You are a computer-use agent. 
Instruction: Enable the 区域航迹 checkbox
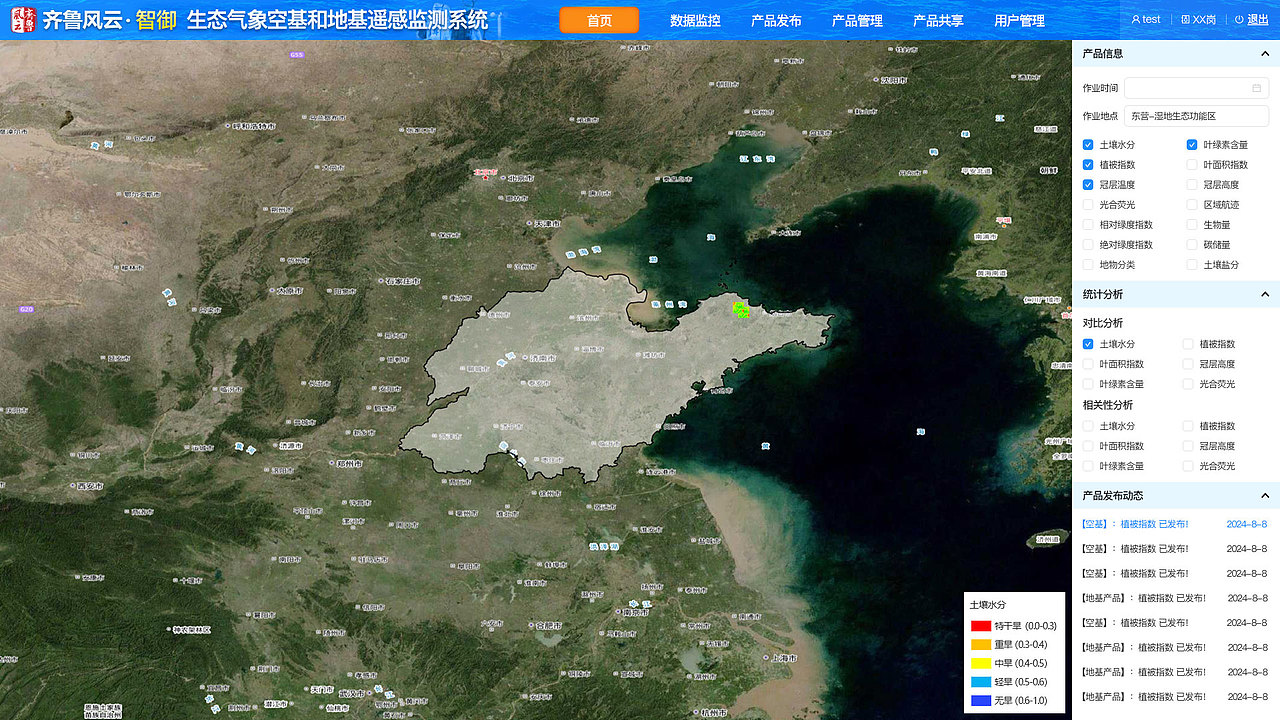1192,205
